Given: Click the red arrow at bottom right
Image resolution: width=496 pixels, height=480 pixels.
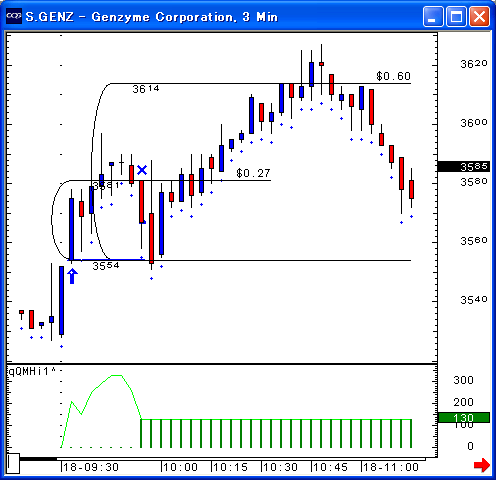Looking at the screenshot, I should tap(481, 465).
